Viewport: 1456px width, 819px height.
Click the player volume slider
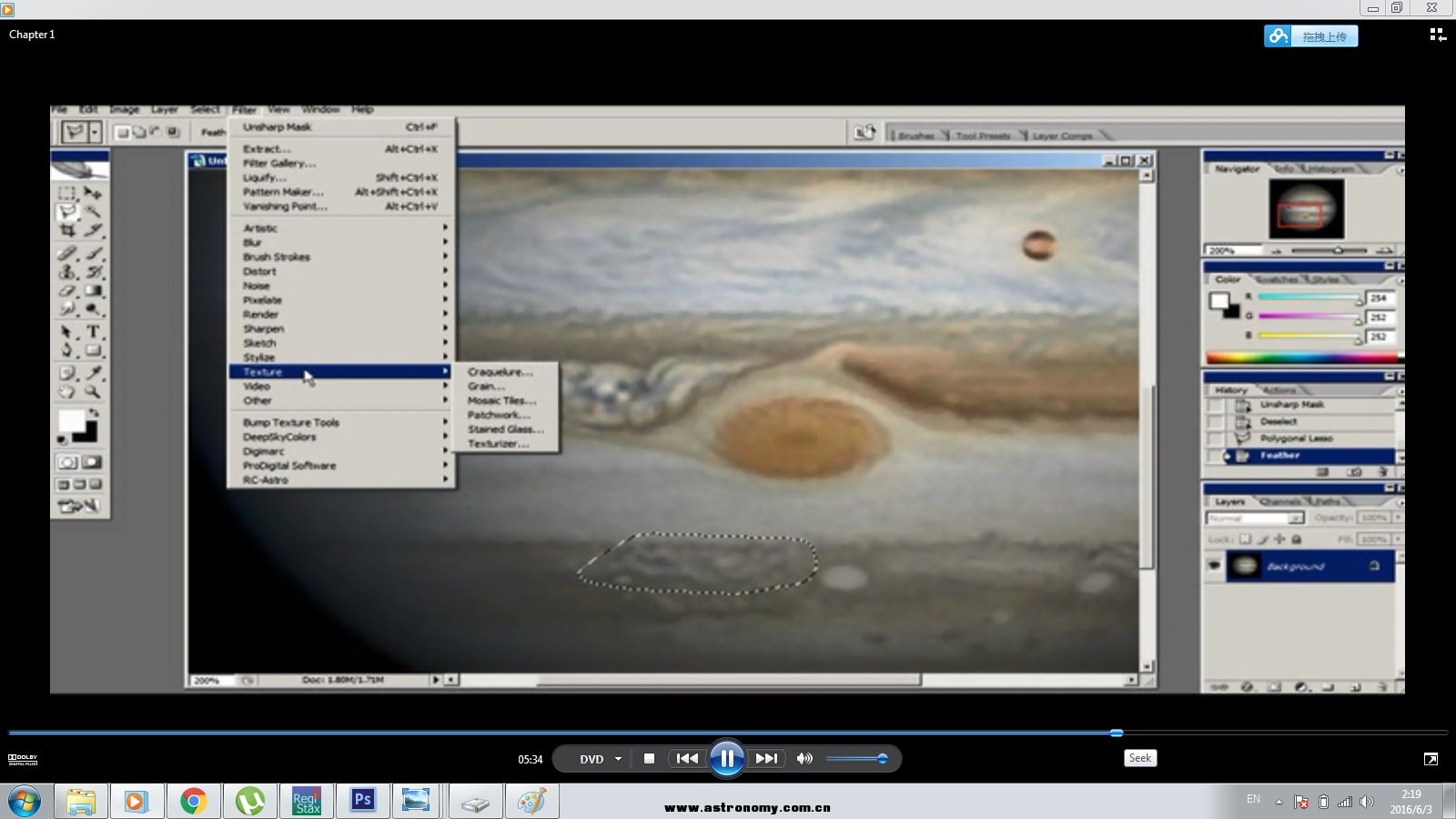(856, 759)
